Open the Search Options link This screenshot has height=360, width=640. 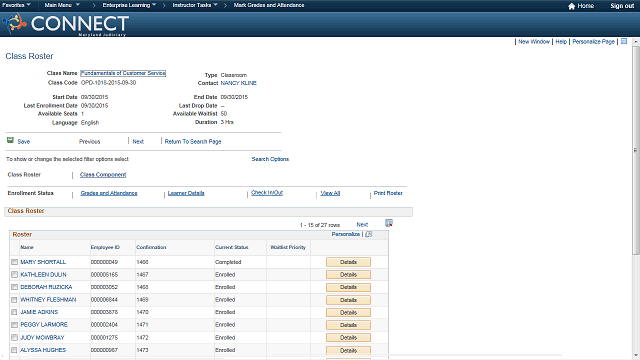click(x=270, y=159)
